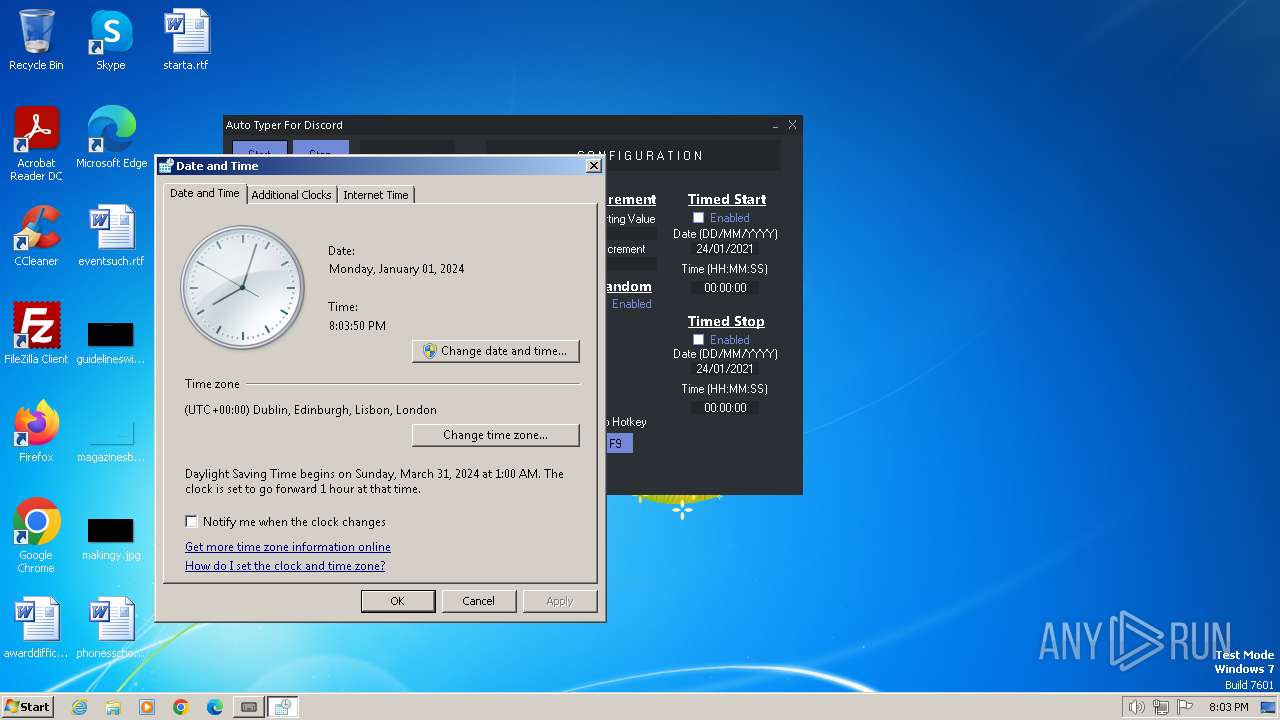1280x720 pixels.
Task: Enable the Timed Stop checkbox
Action: (698, 340)
